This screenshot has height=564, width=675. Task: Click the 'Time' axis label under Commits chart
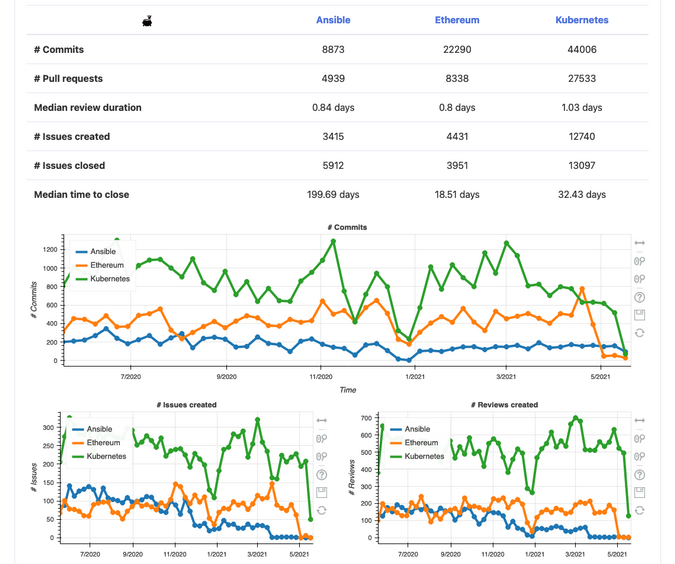tap(348, 390)
